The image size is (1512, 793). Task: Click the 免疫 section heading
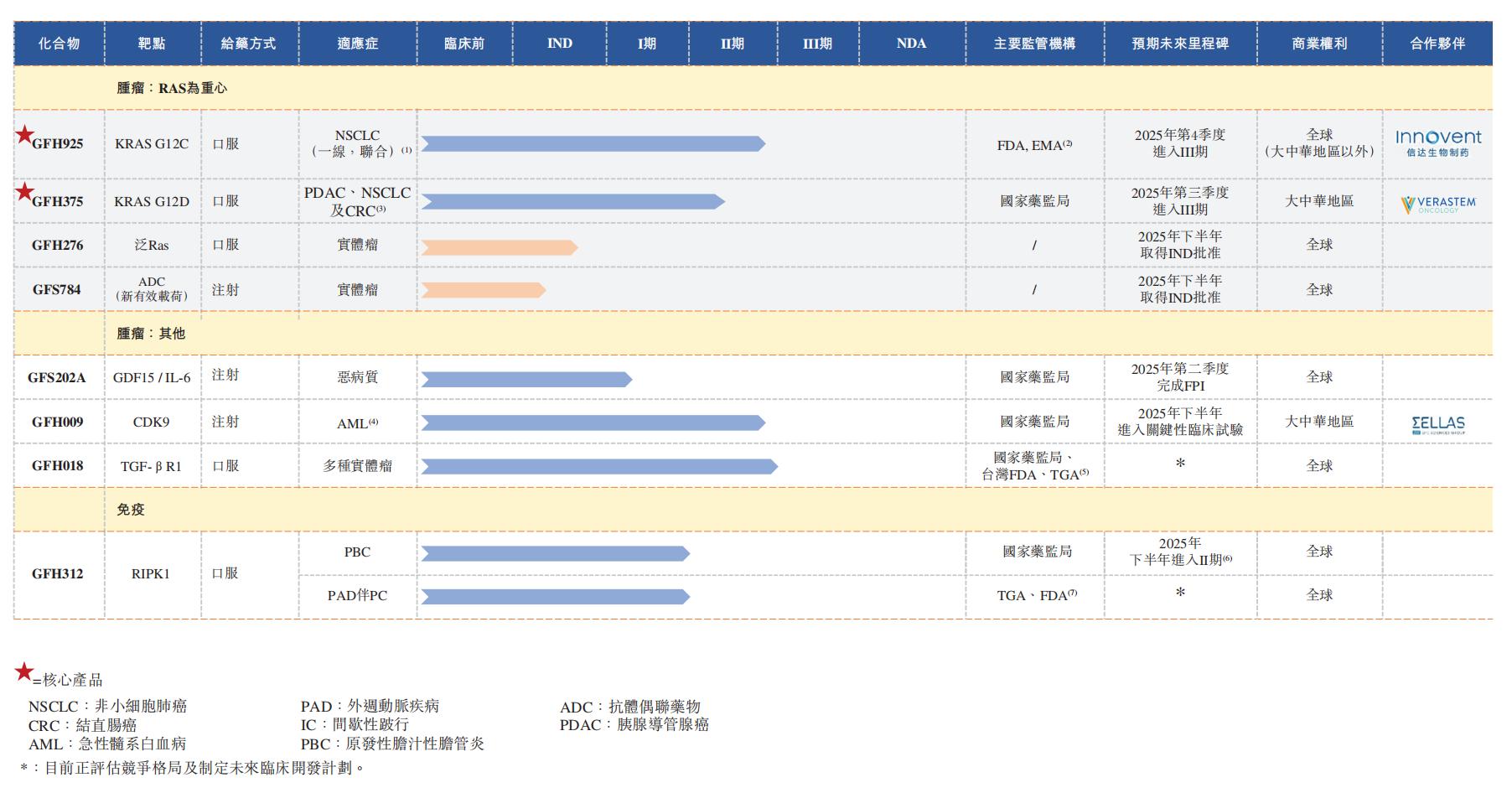[x=131, y=510]
